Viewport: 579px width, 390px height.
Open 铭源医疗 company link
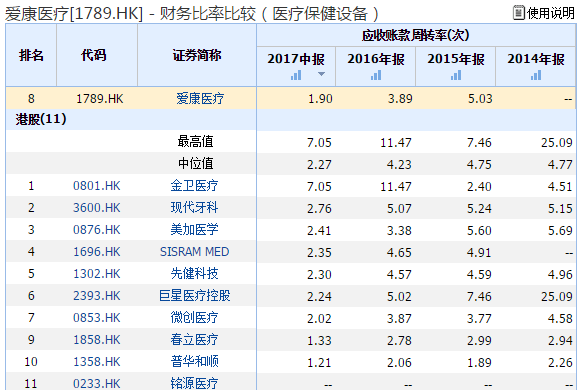tap(194, 383)
